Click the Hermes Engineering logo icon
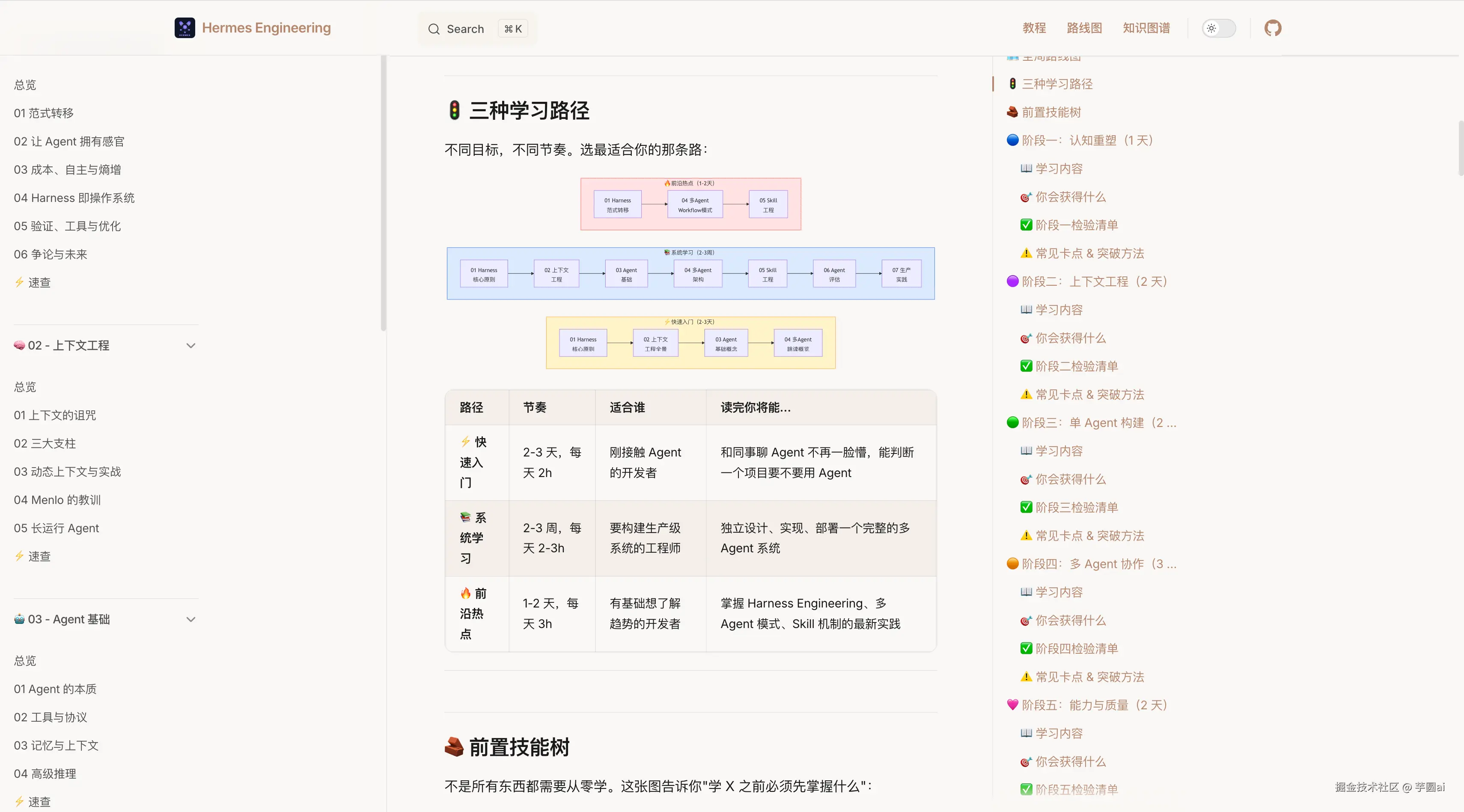 tap(184, 28)
